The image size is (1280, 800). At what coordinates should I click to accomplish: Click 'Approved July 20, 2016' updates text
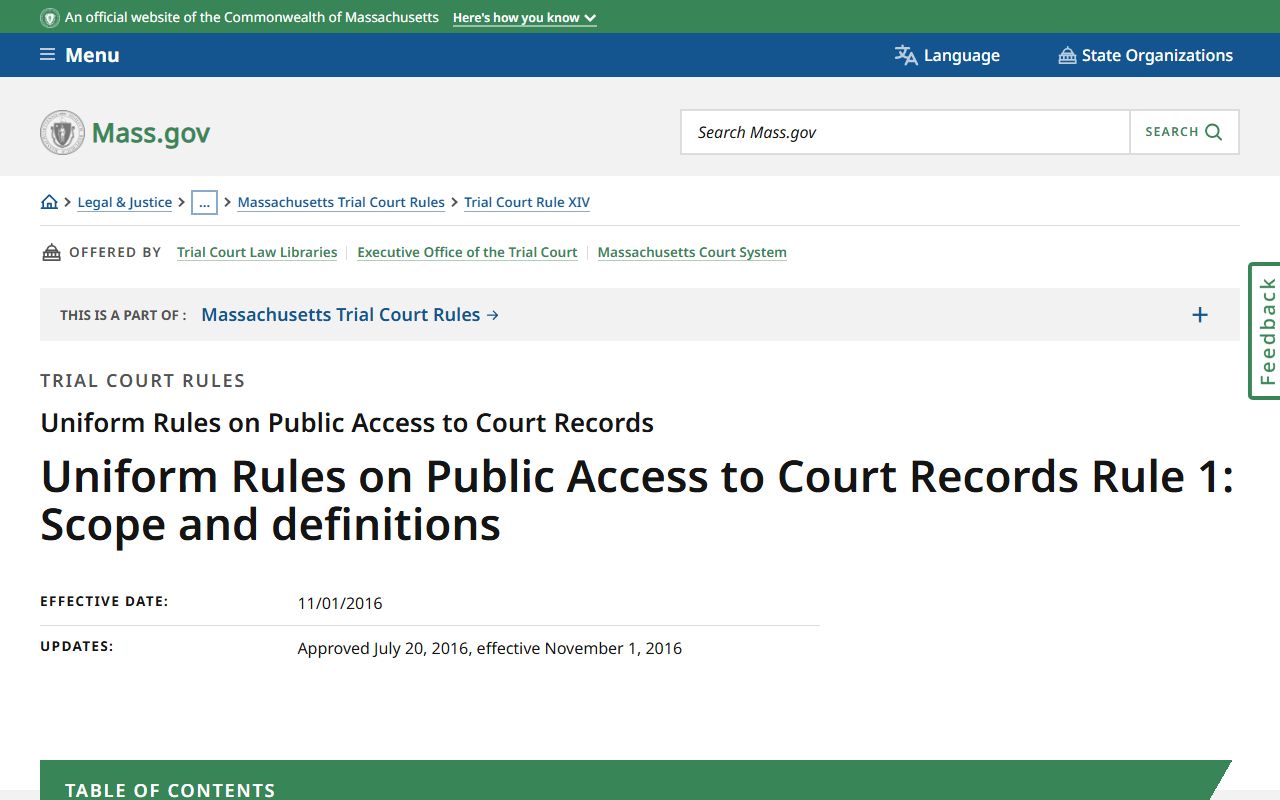click(383, 648)
